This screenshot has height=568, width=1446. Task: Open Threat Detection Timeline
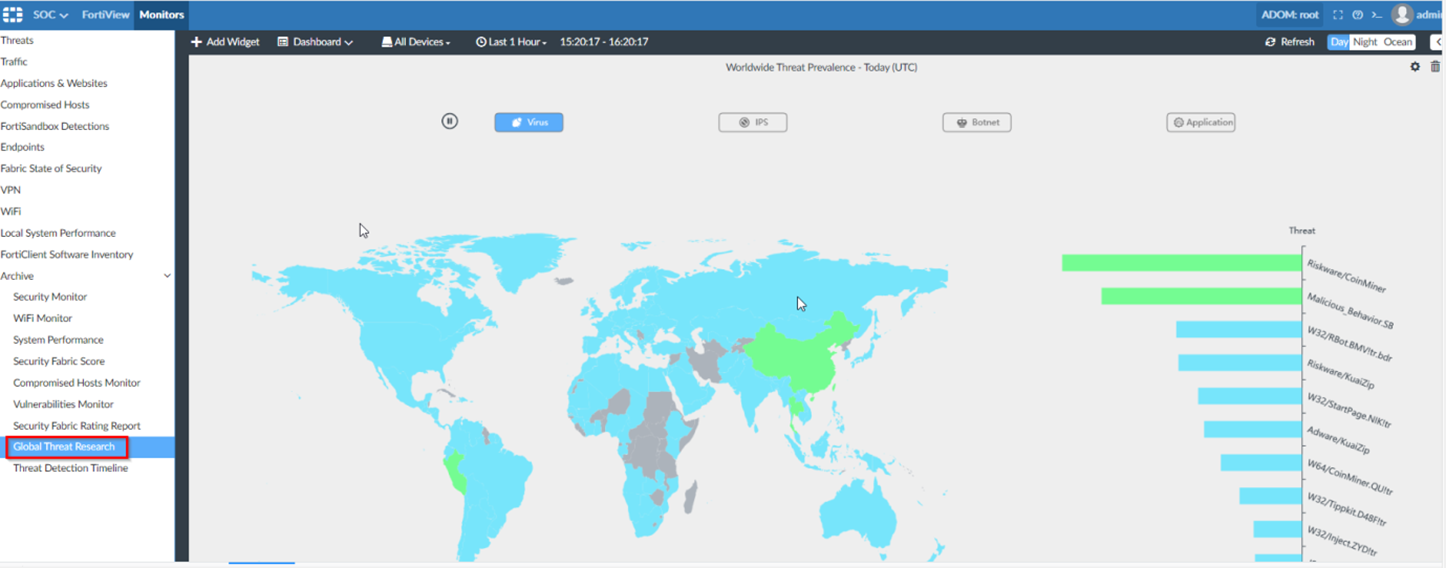click(x=70, y=468)
